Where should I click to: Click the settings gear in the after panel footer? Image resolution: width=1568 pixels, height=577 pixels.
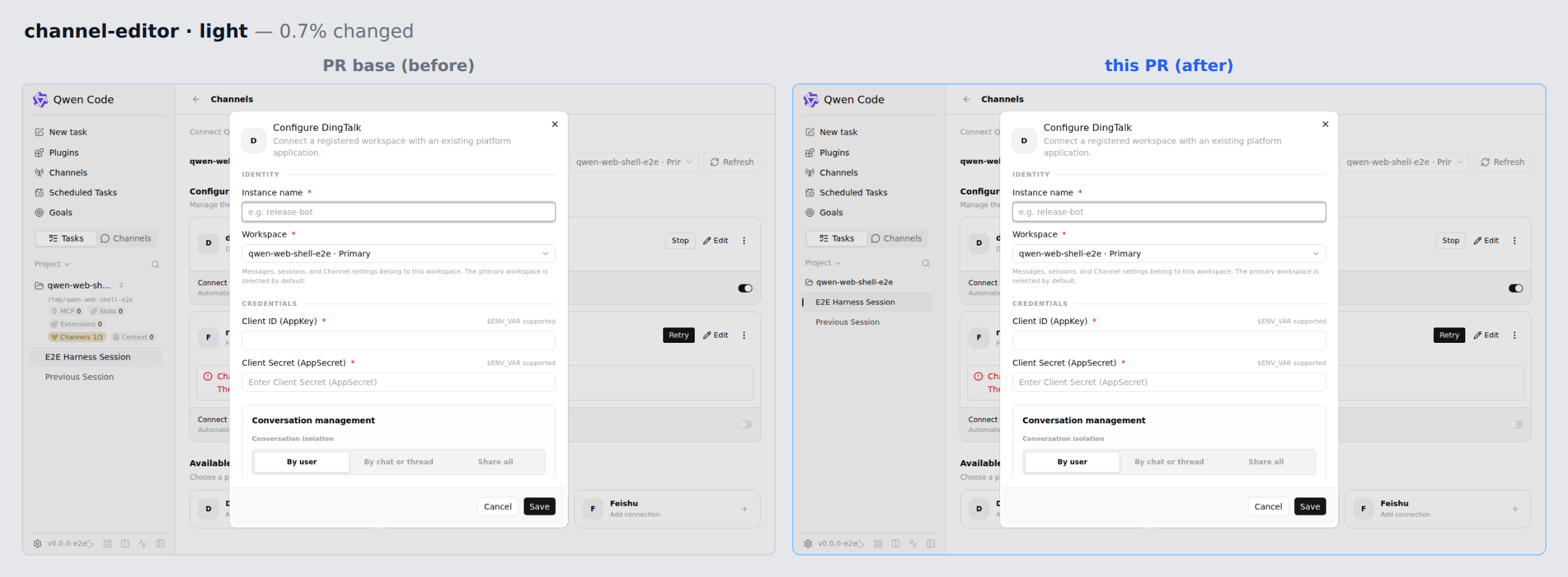(808, 543)
